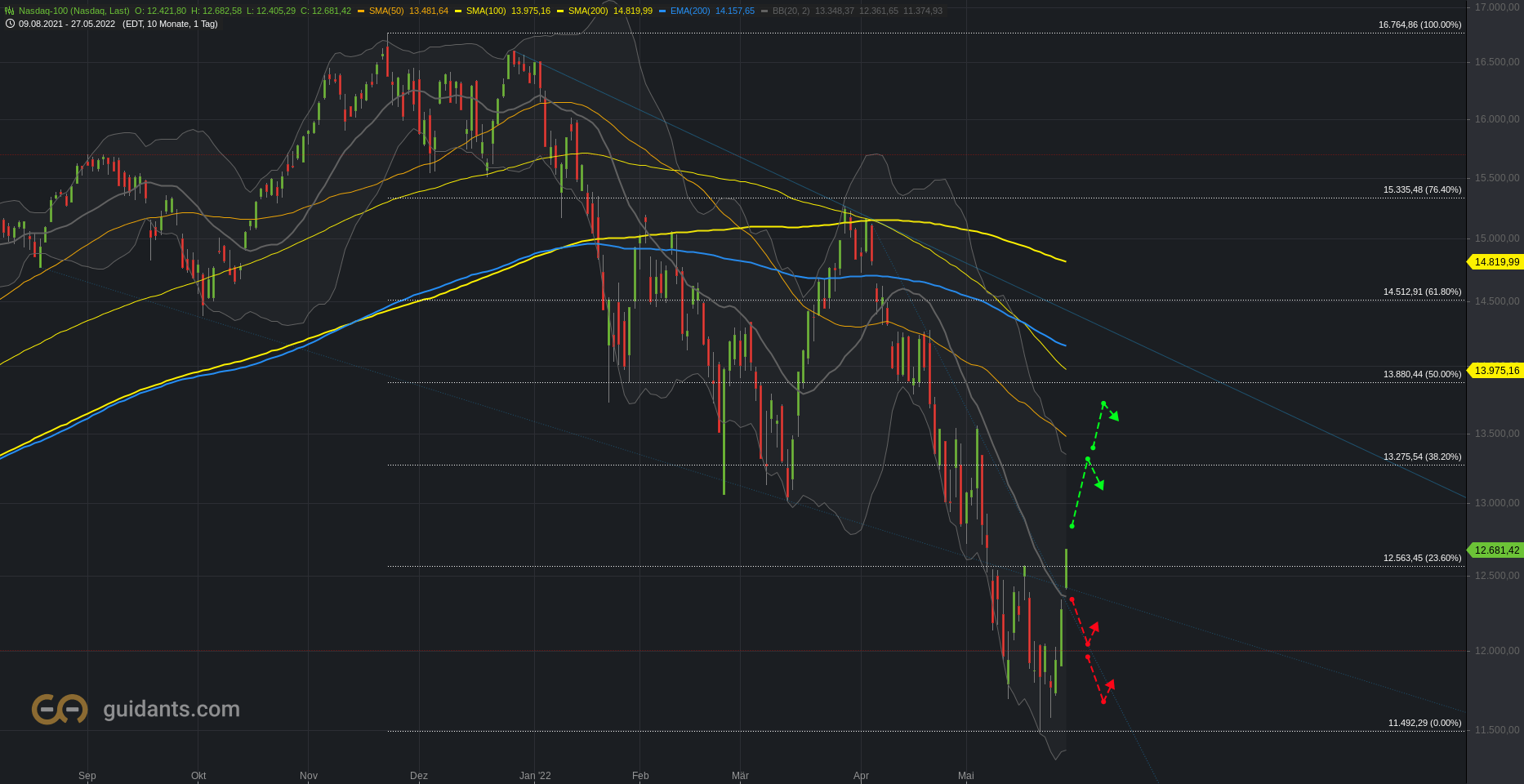The image size is (1524, 784).
Task: Click the 14.500,00 price axis label
Action: click(x=1497, y=301)
